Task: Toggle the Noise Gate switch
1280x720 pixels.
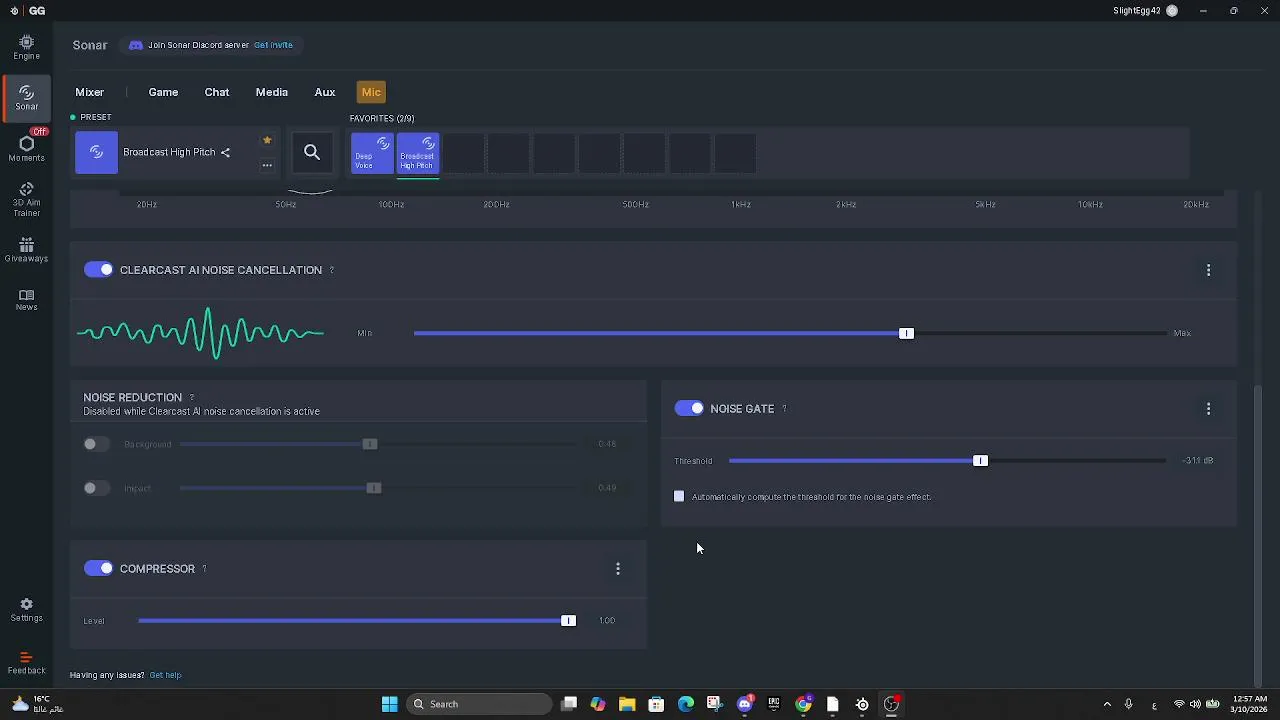Action: tap(689, 408)
